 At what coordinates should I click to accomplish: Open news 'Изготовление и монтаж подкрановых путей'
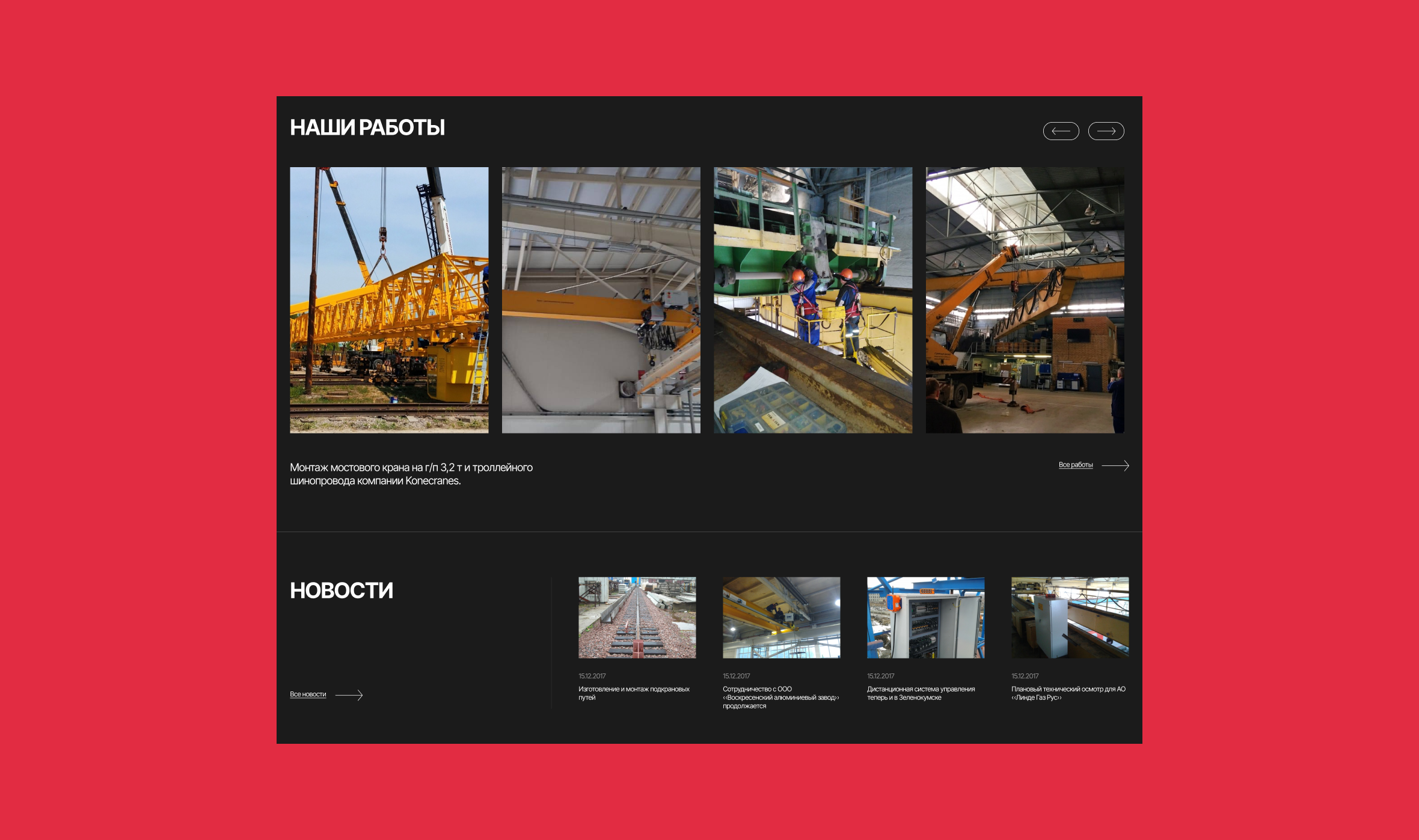pos(634,693)
